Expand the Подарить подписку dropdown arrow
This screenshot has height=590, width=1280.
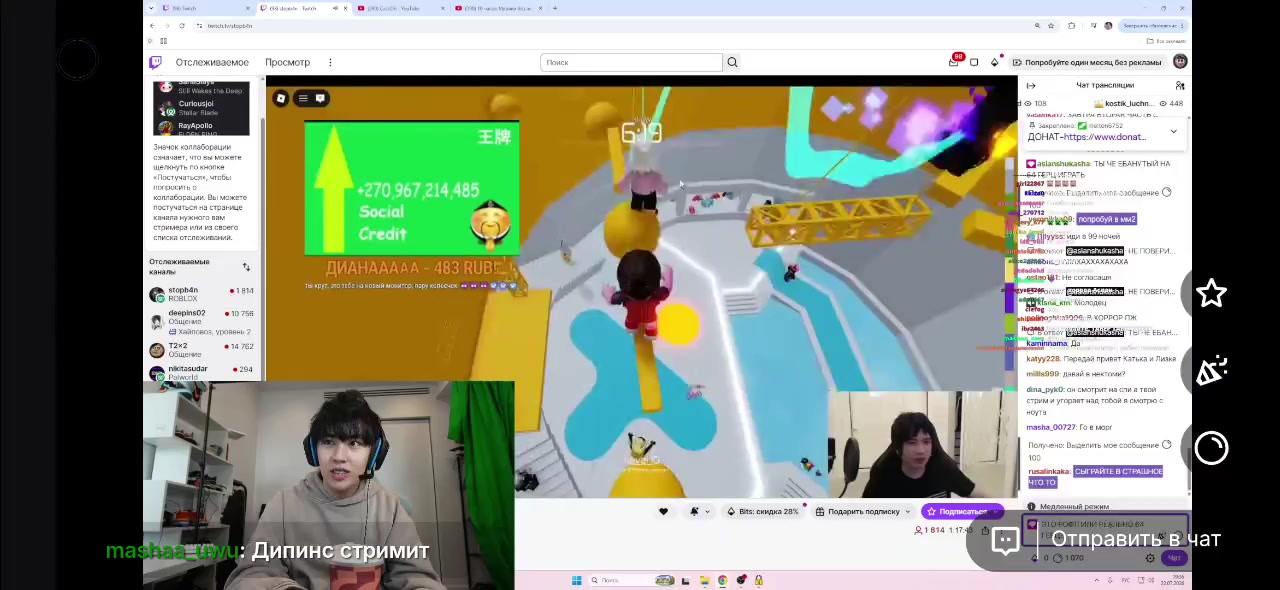click(x=908, y=511)
